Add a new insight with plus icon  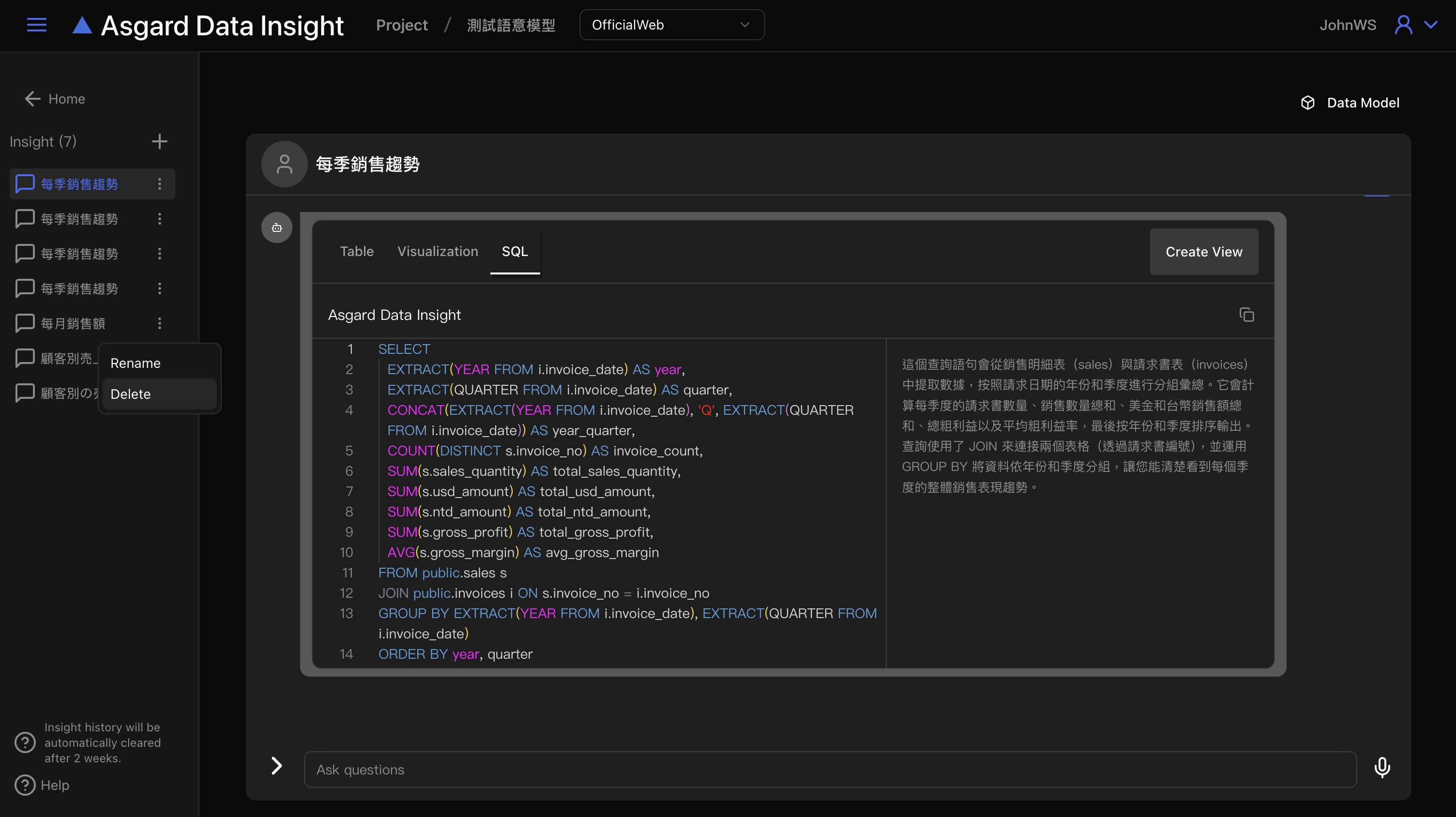[x=159, y=141]
